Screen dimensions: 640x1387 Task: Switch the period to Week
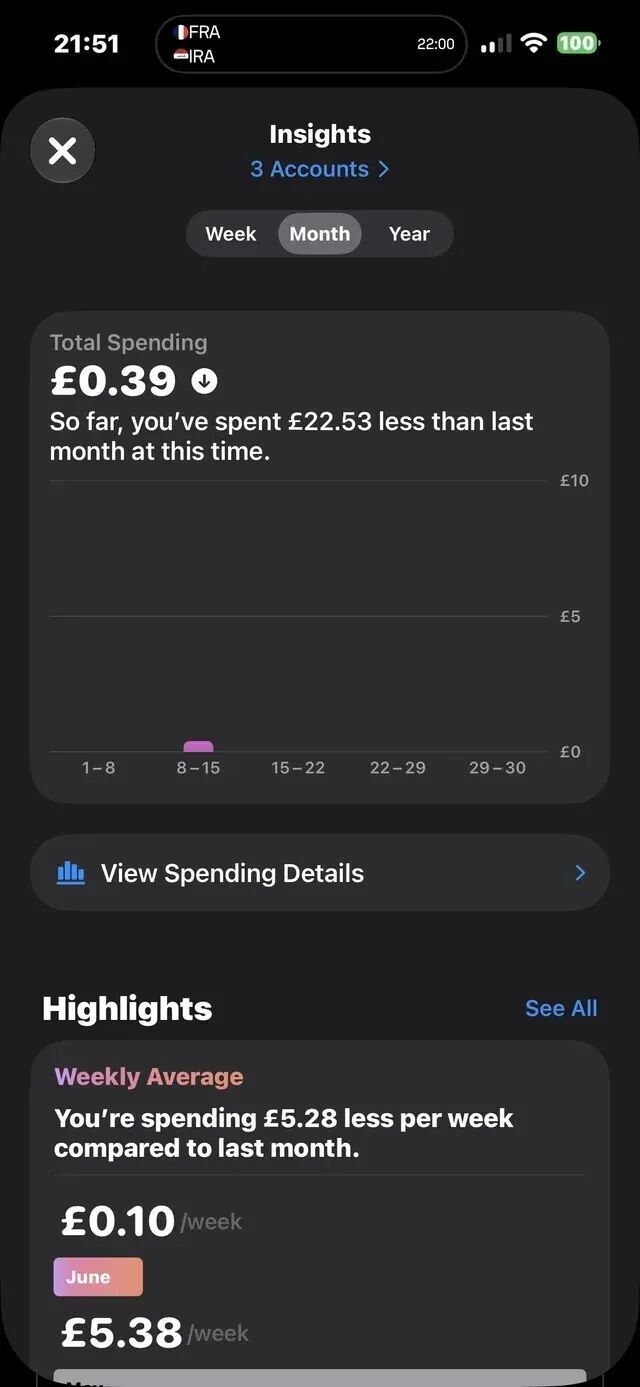coord(231,234)
